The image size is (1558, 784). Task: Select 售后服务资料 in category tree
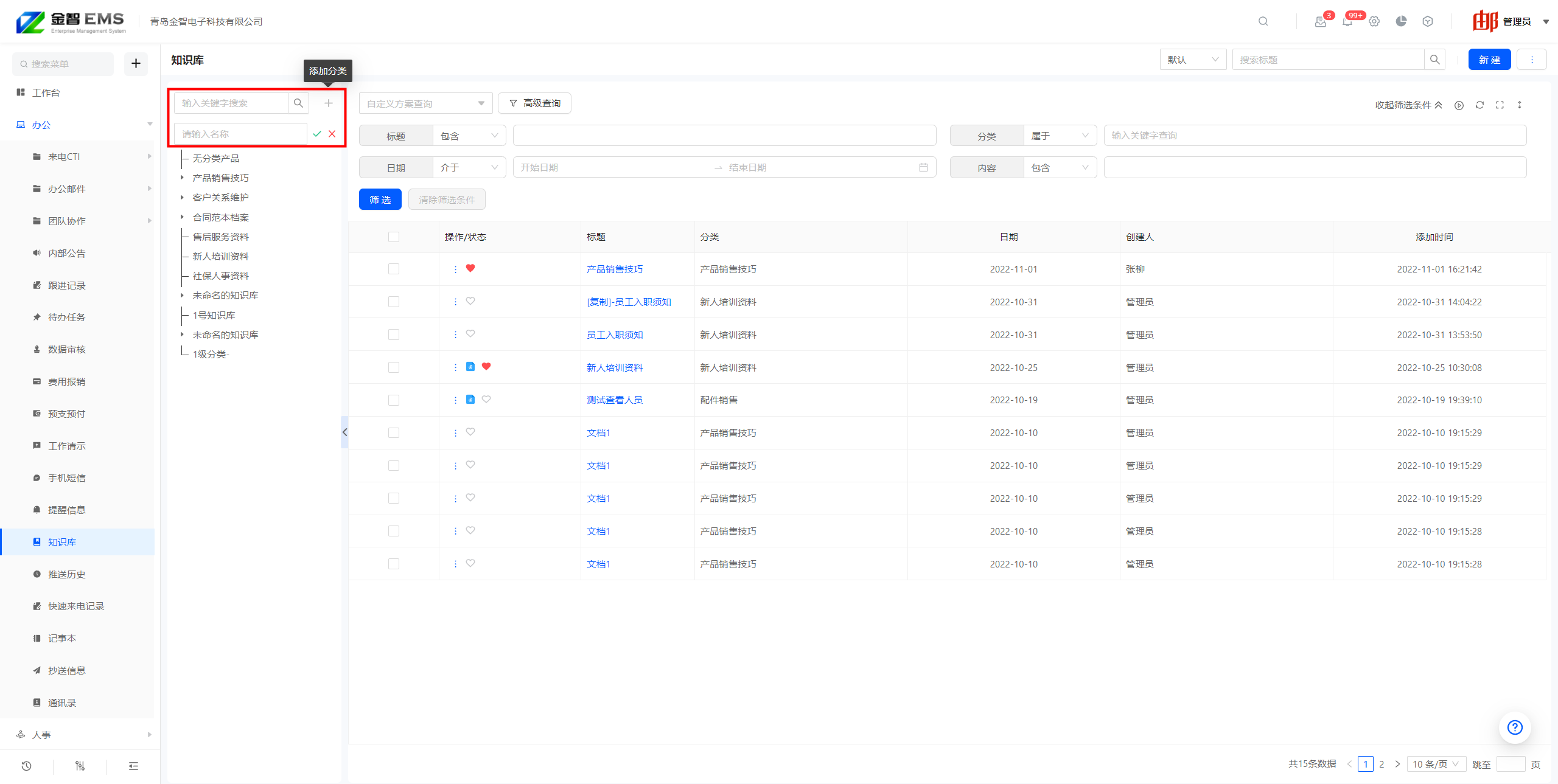[x=220, y=237]
